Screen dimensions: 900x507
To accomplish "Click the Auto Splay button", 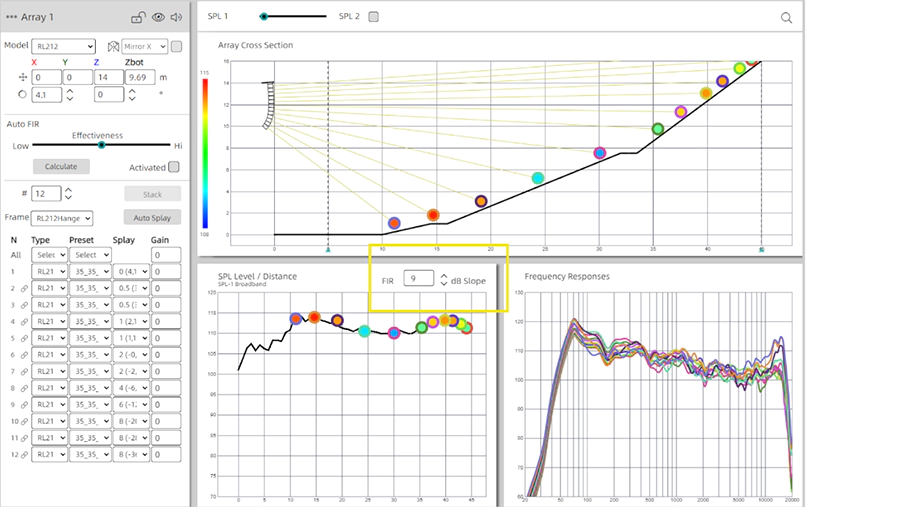I will 152,217.
